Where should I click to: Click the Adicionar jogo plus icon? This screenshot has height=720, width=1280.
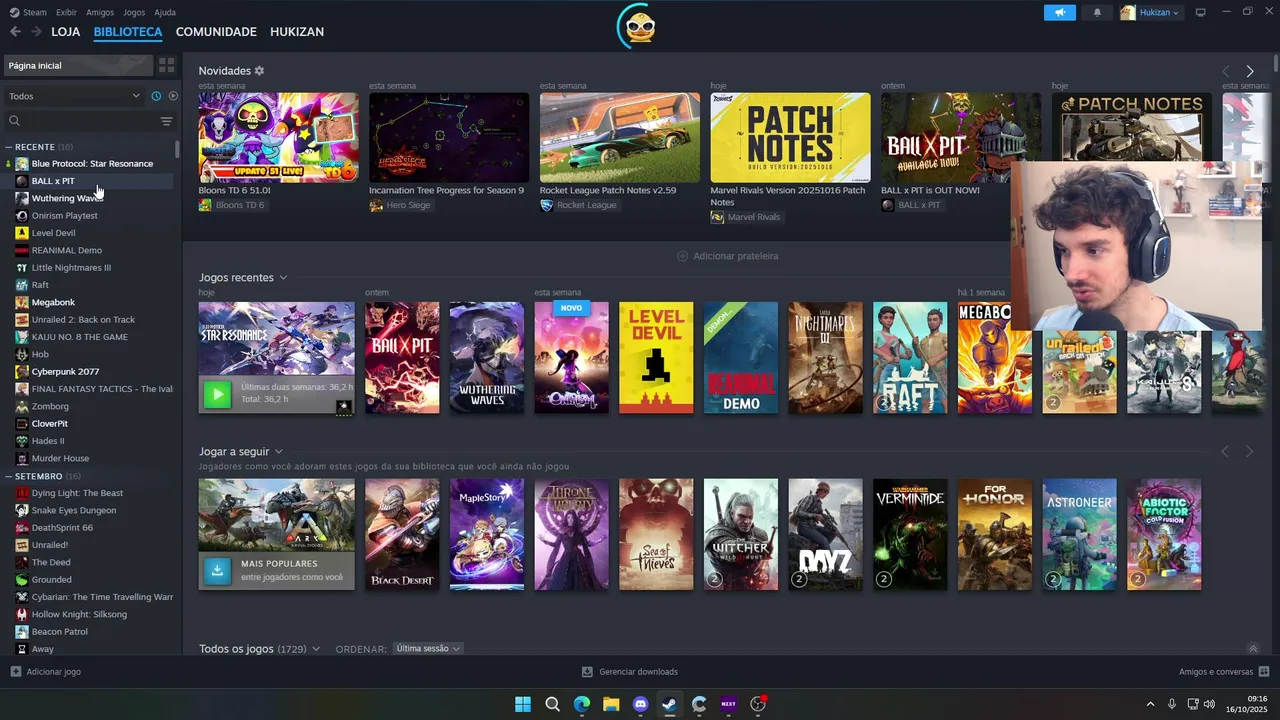point(15,672)
